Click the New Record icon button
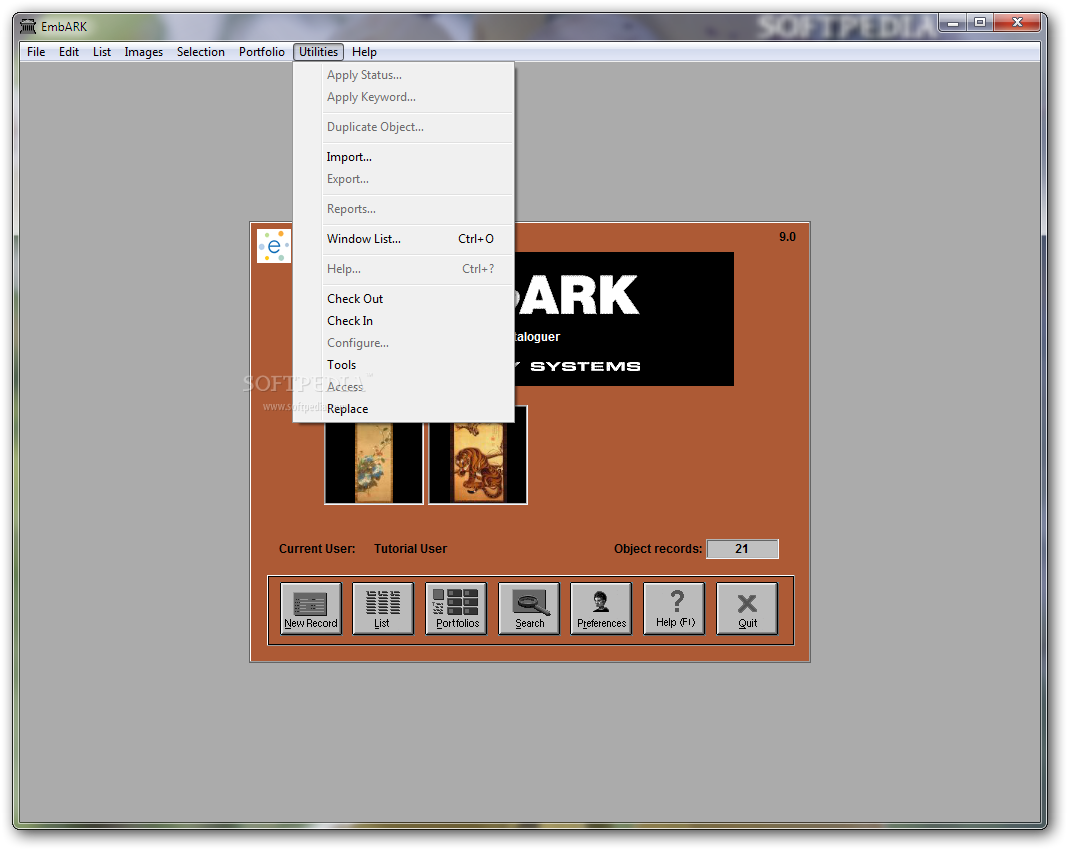This screenshot has width=1068, height=850. pos(311,608)
